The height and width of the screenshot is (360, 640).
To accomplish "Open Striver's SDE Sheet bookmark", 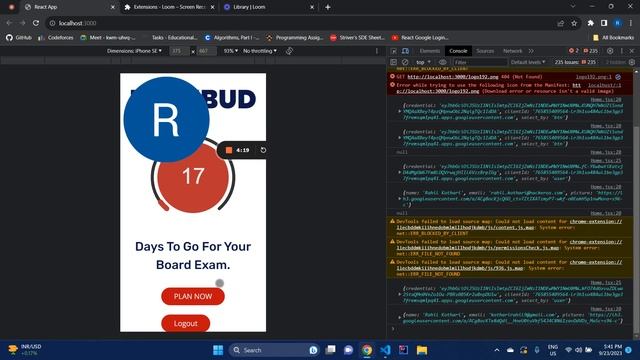I will coord(357,38).
